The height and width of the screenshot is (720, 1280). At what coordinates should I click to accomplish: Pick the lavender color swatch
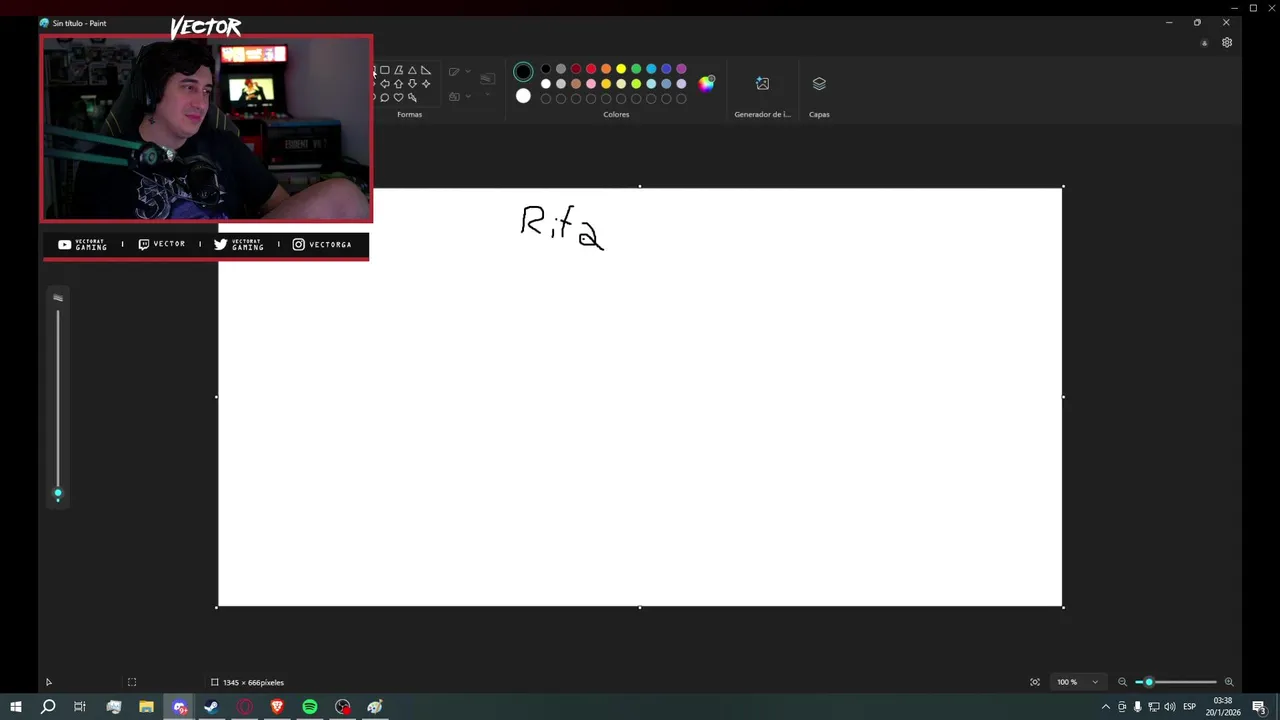coord(681,84)
